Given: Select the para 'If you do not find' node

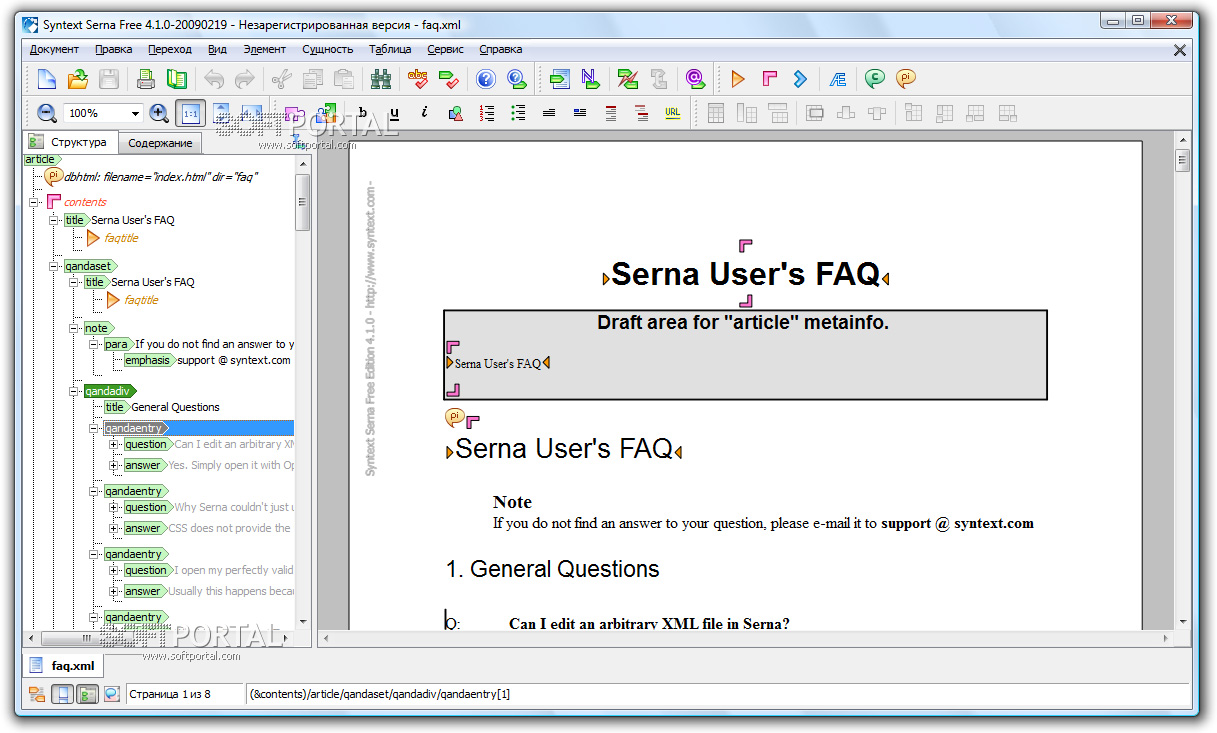Looking at the screenshot, I should pos(199,344).
